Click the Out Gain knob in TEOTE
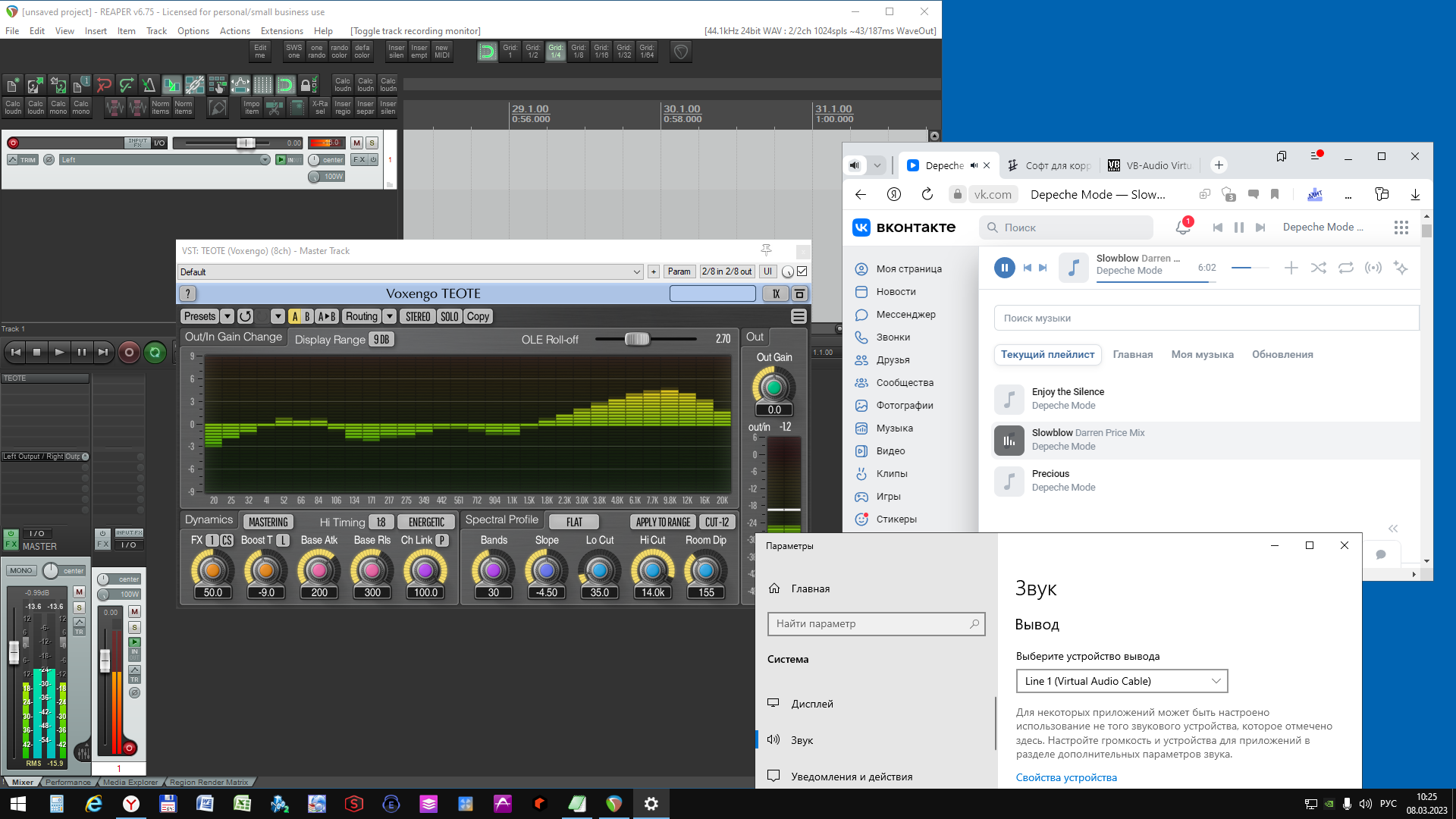 click(773, 387)
